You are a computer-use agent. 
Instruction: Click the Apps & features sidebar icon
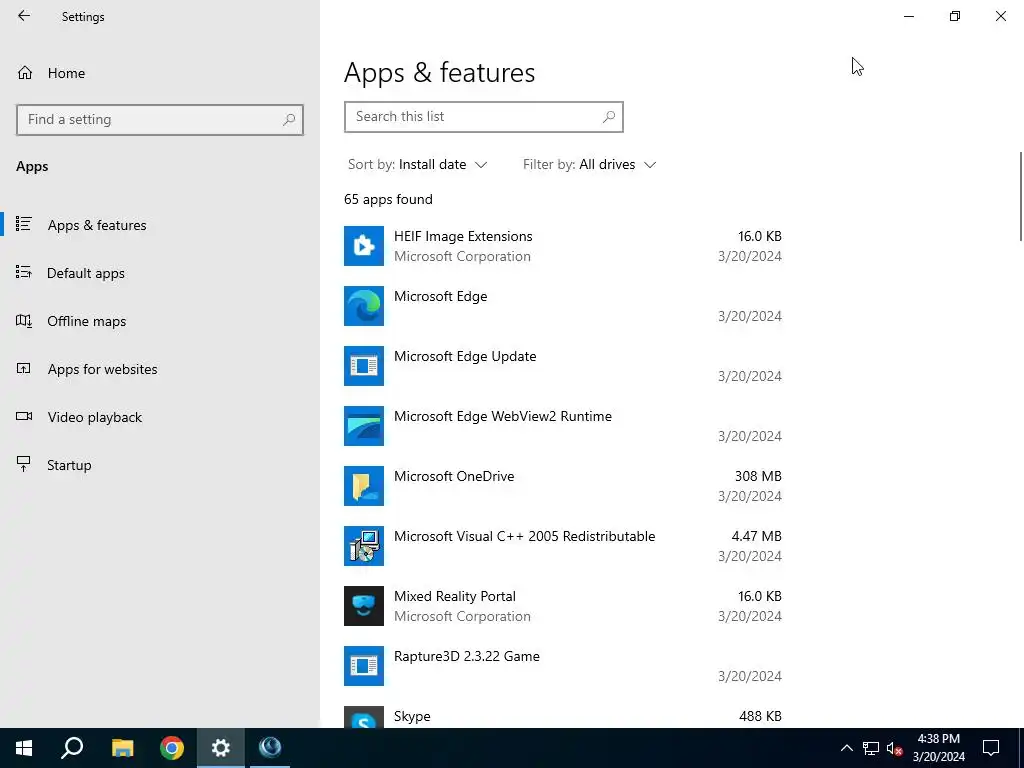[x=24, y=224]
